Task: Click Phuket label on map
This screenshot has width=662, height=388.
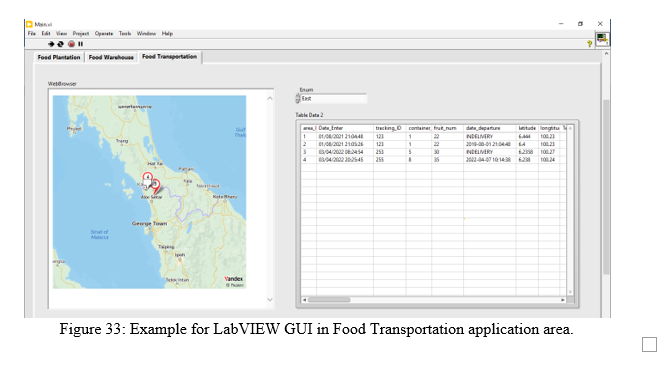Action: point(74,129)
